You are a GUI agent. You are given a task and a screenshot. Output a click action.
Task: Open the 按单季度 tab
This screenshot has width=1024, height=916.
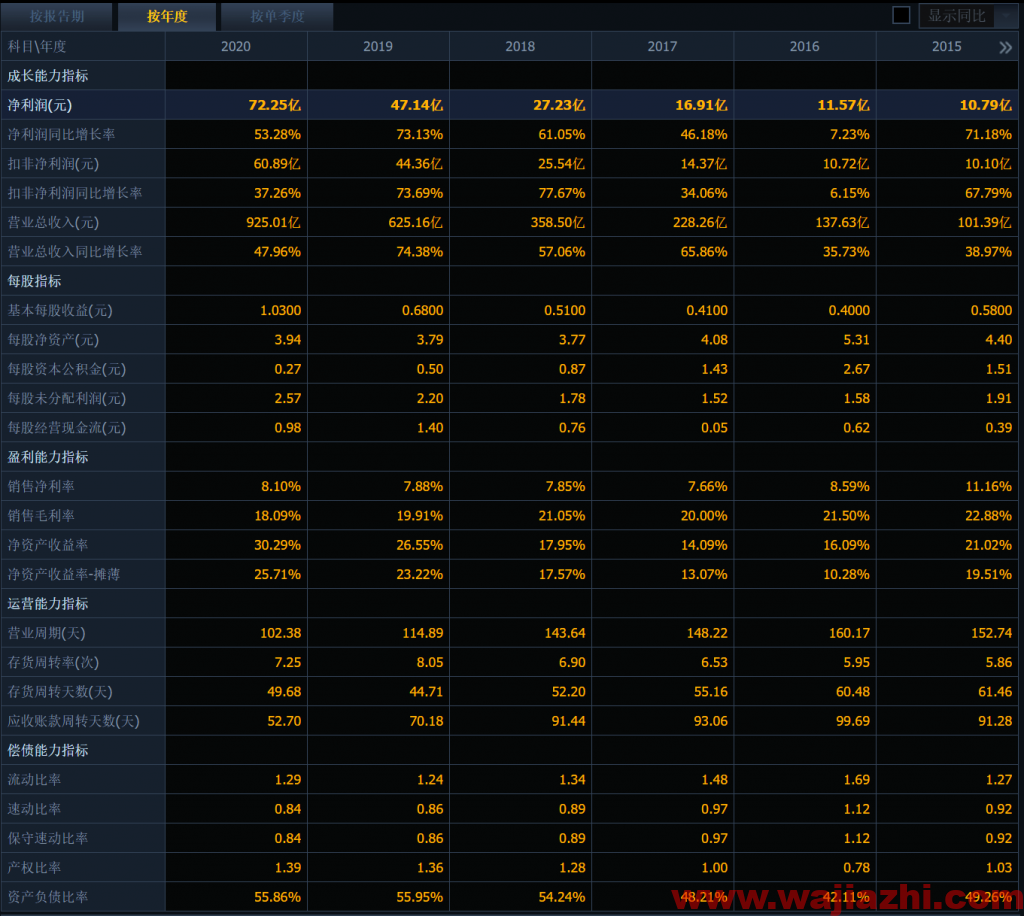tap(278, 16)
